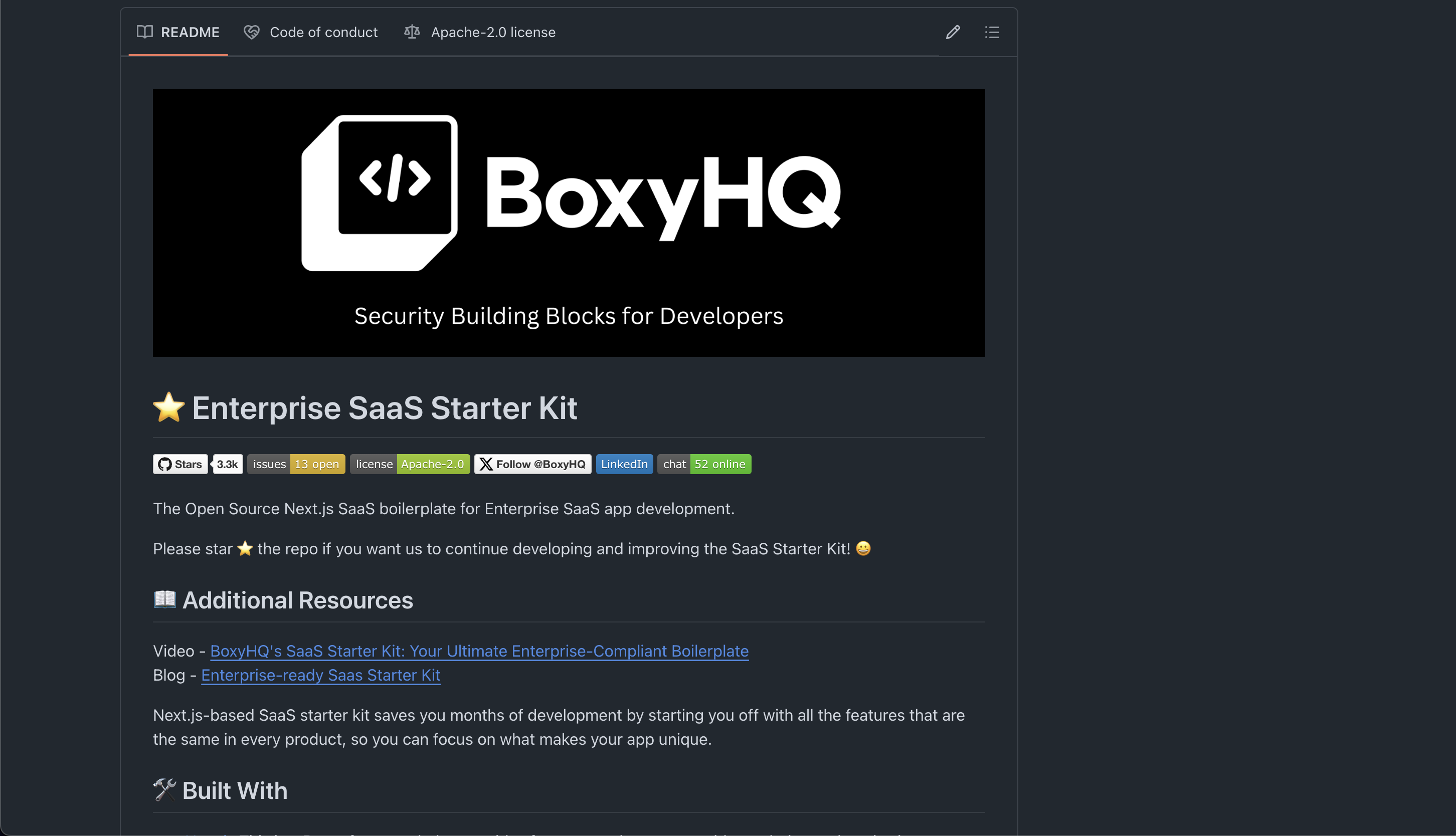This screenshot has width=1456, height=836.
Task: Click the BoxyHQ banner image
Action: [569, 223]
